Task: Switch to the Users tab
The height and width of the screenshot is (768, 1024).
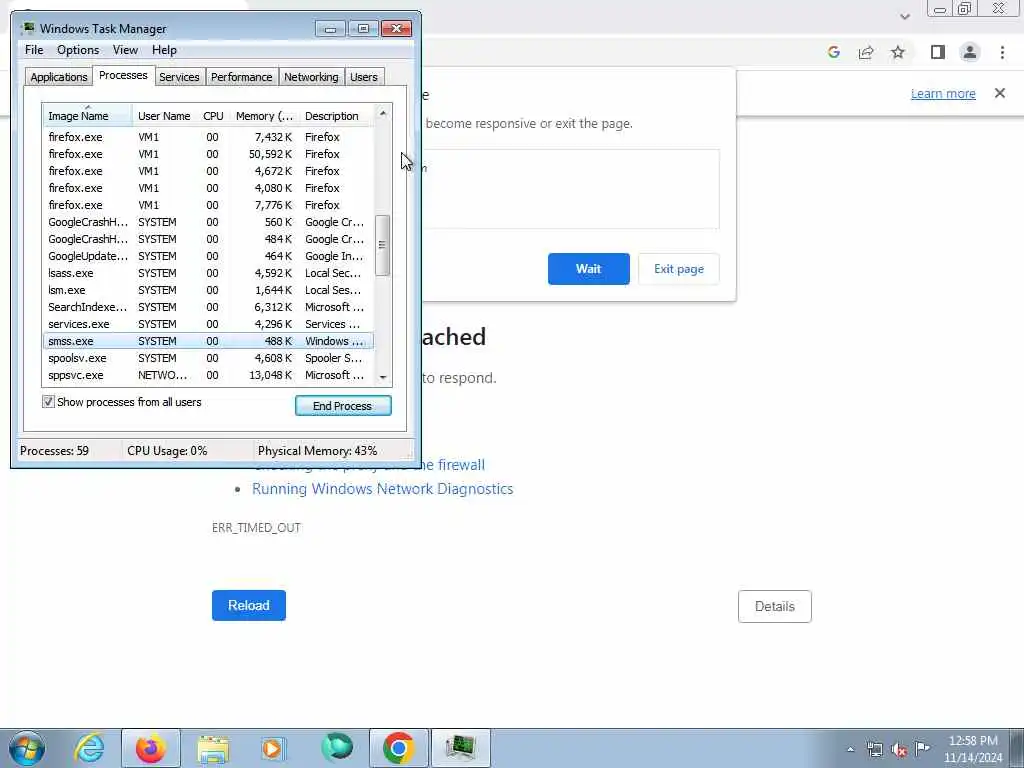Action: pos(364,77)
